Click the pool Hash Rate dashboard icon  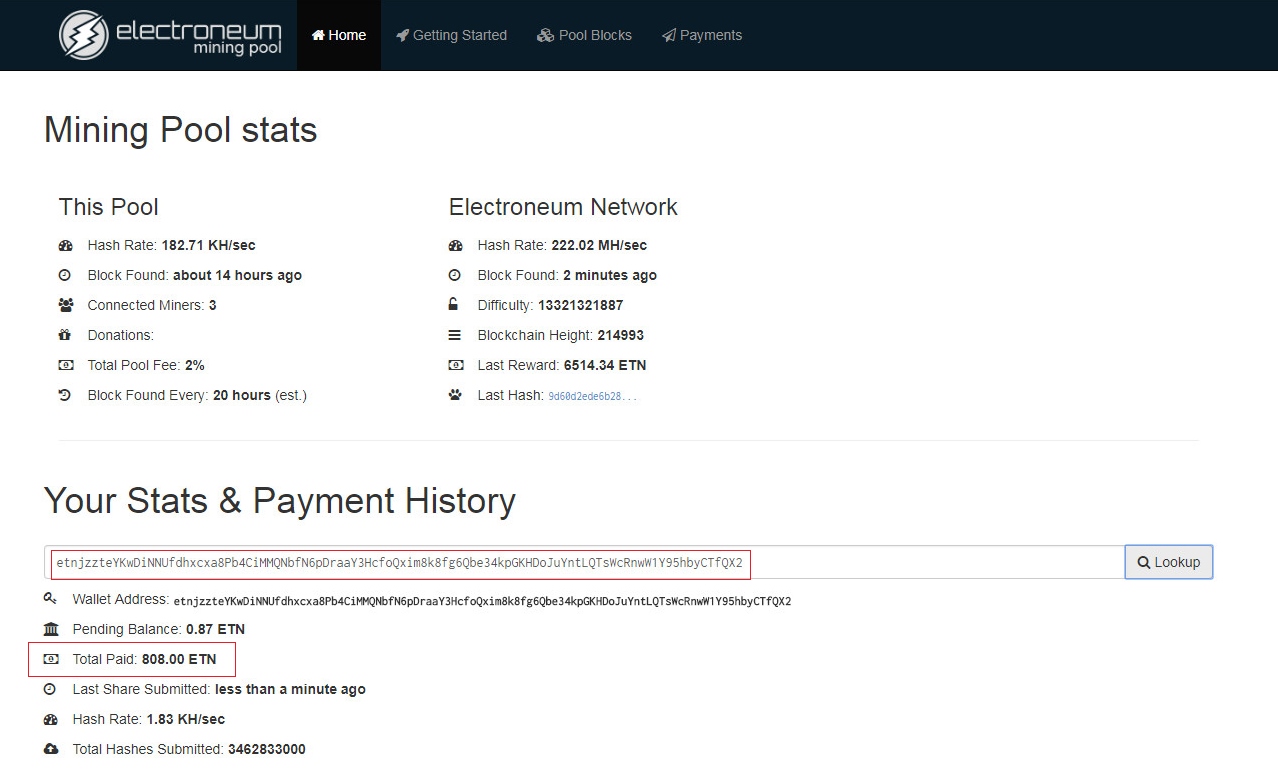[65, 245]
